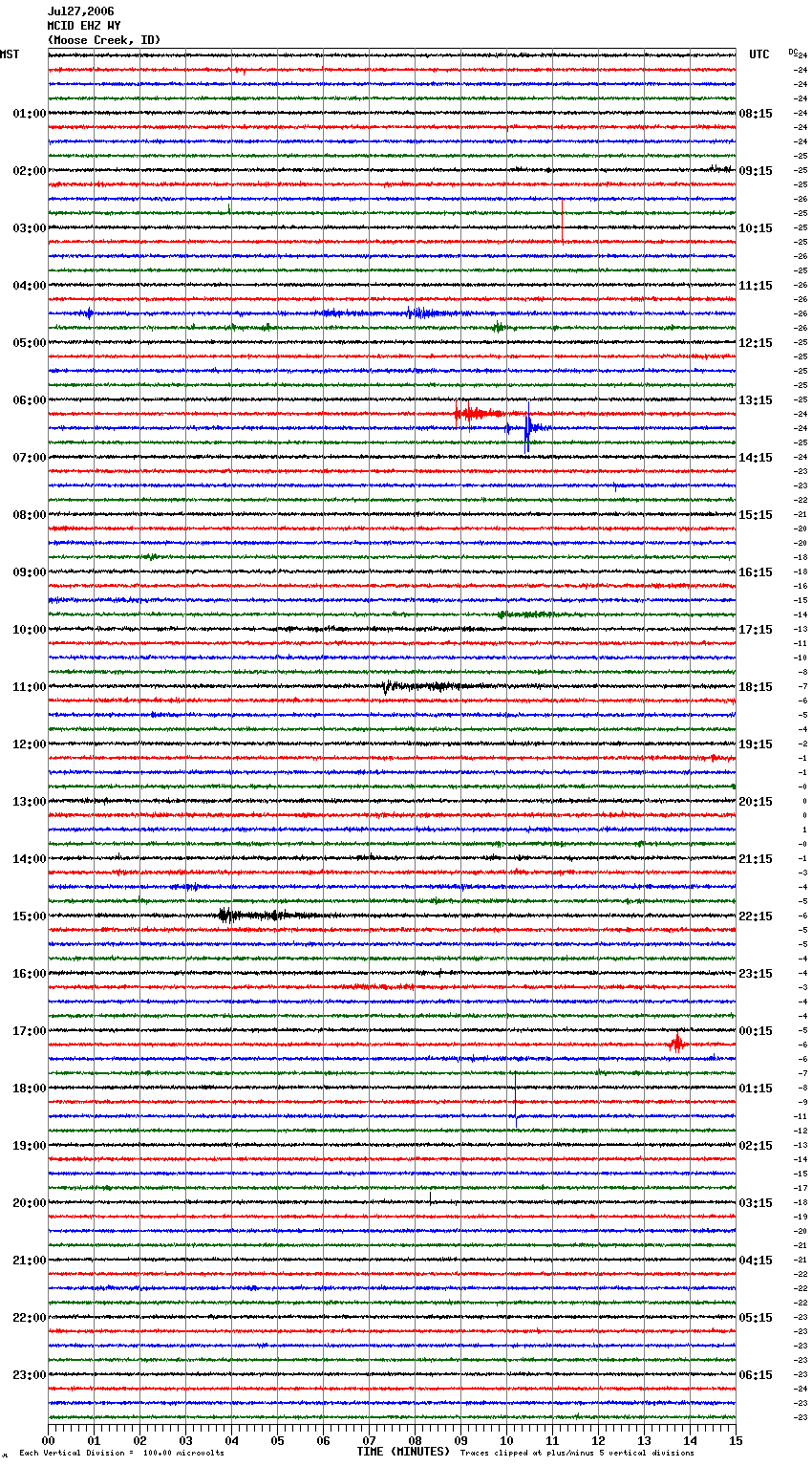Click the 21:15 UTC time label
Viewport: 812px width, 1466px height.
click(x=756, y=859)
